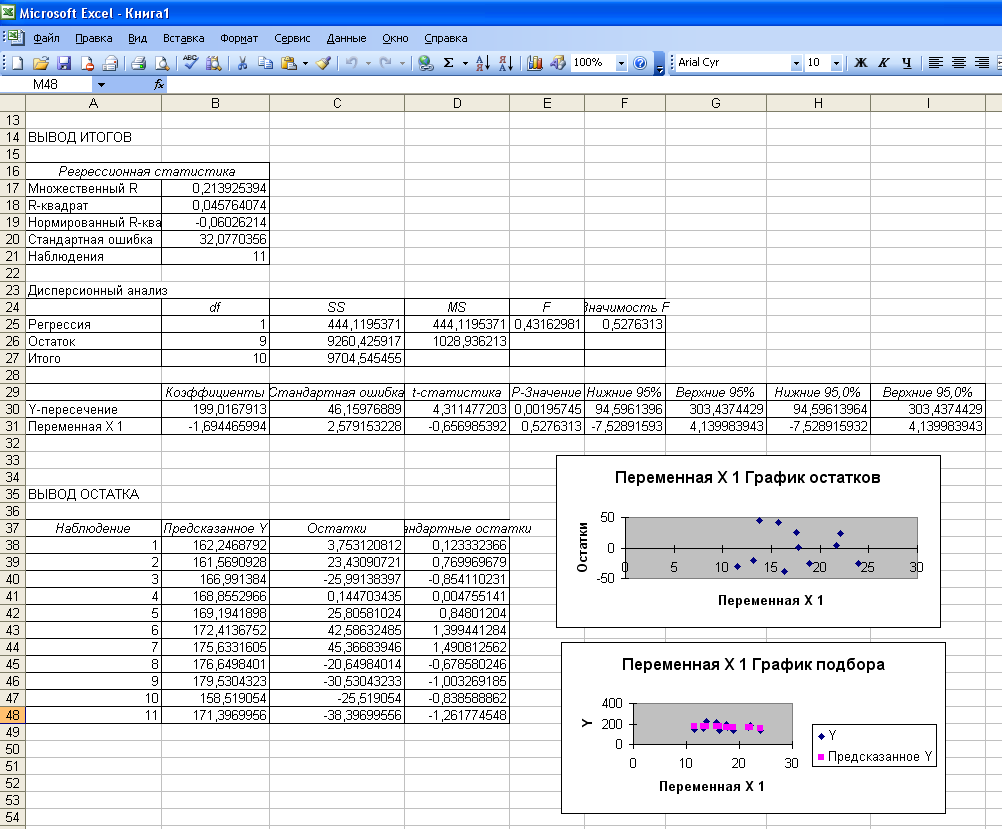Screen dimensions: 1002x829
Task: Open the paste options dropdown arrow
Action: [x=305, y=63]
